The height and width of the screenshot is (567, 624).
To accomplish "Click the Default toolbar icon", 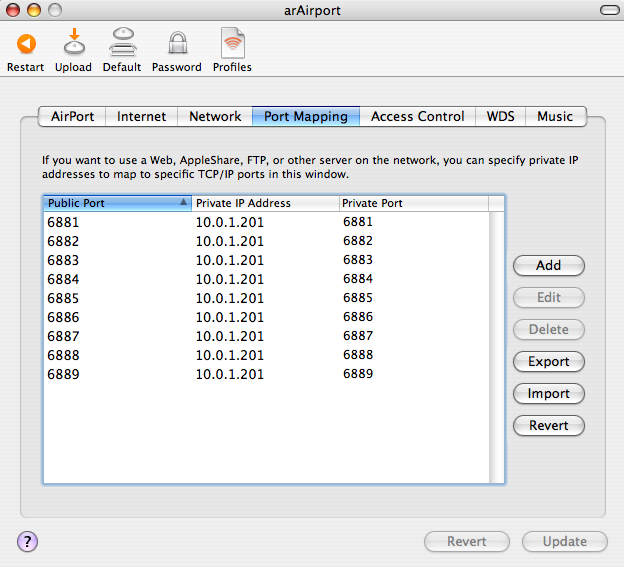I will (123, 42).
